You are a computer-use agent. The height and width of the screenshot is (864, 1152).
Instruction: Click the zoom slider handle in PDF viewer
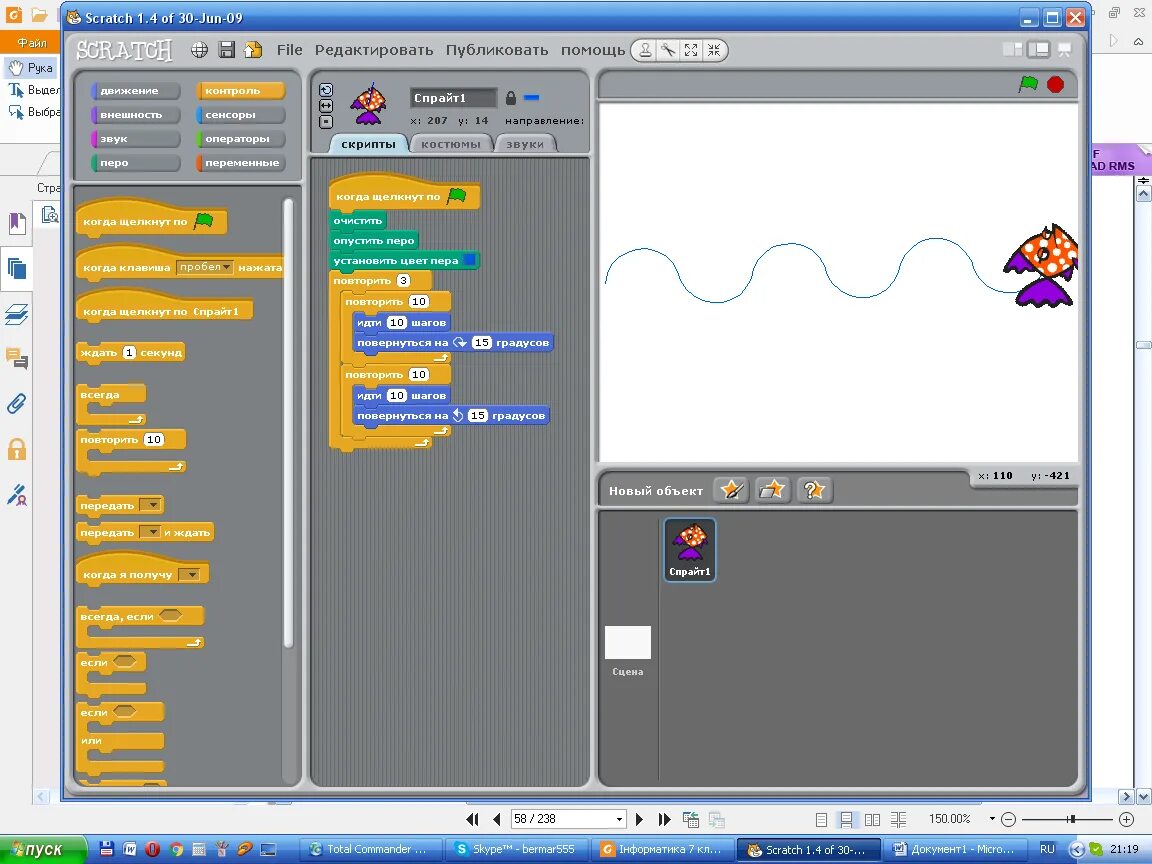tap(1072, 818)
